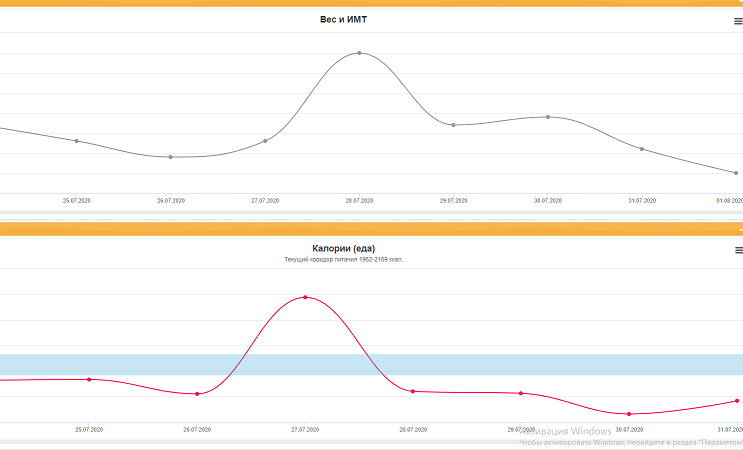Click the 29.07.2020 axis label of the weight chart
The width and height of the screenshot is (743, 450).
pyautogui.click(x=453, y=201)
